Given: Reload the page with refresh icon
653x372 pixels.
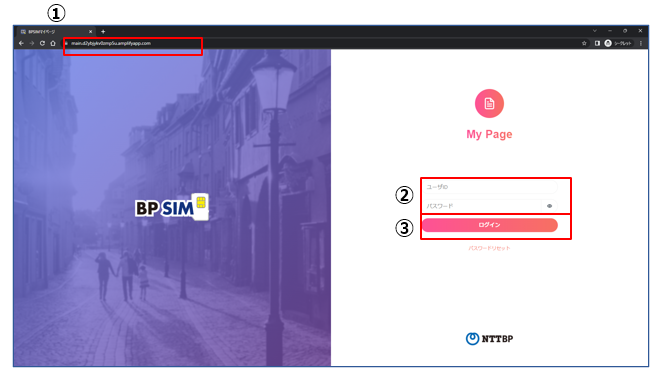Looking at the screenshot, I should [x=42, y=43].
